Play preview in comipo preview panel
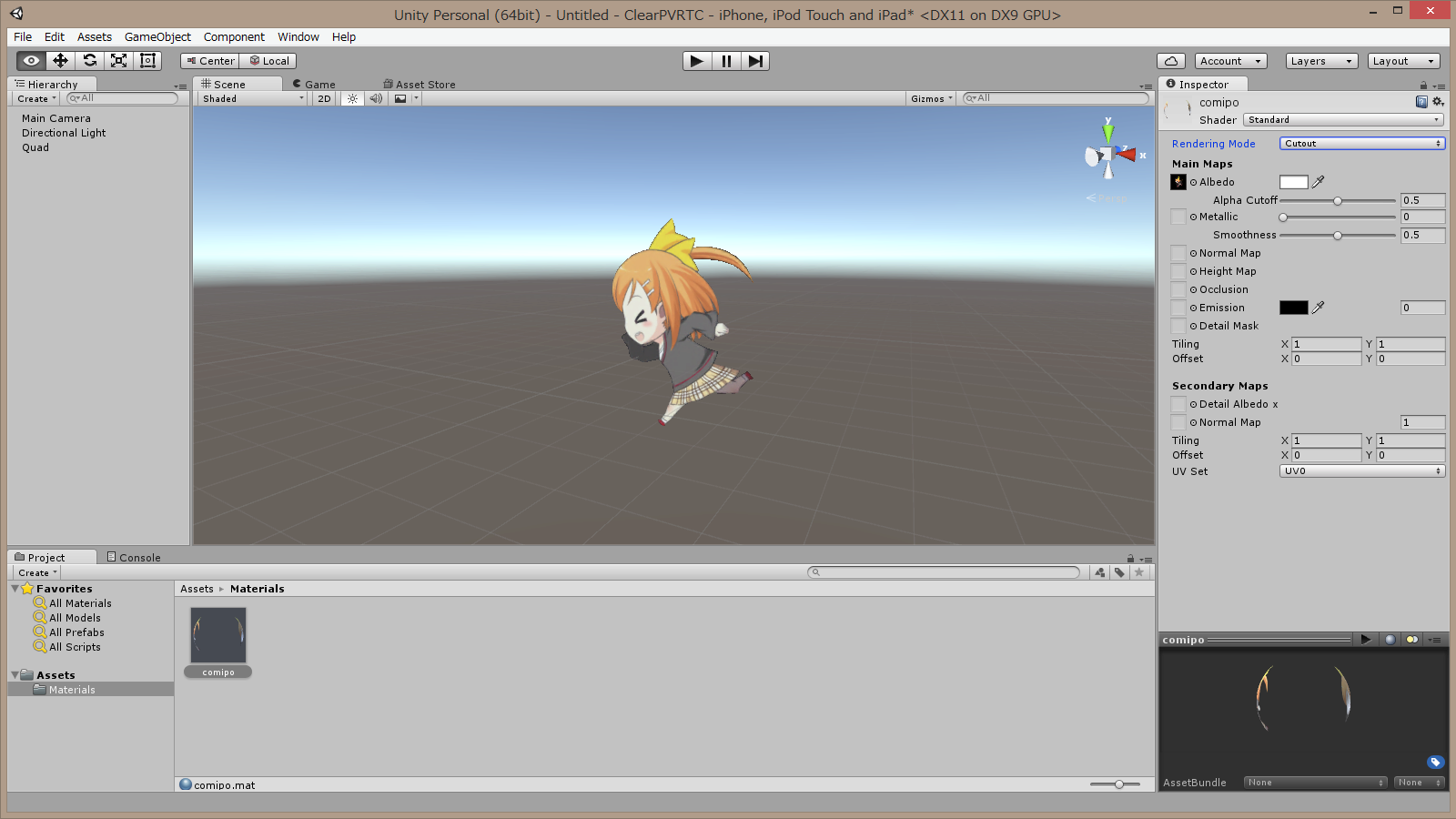 (1365, 640)
